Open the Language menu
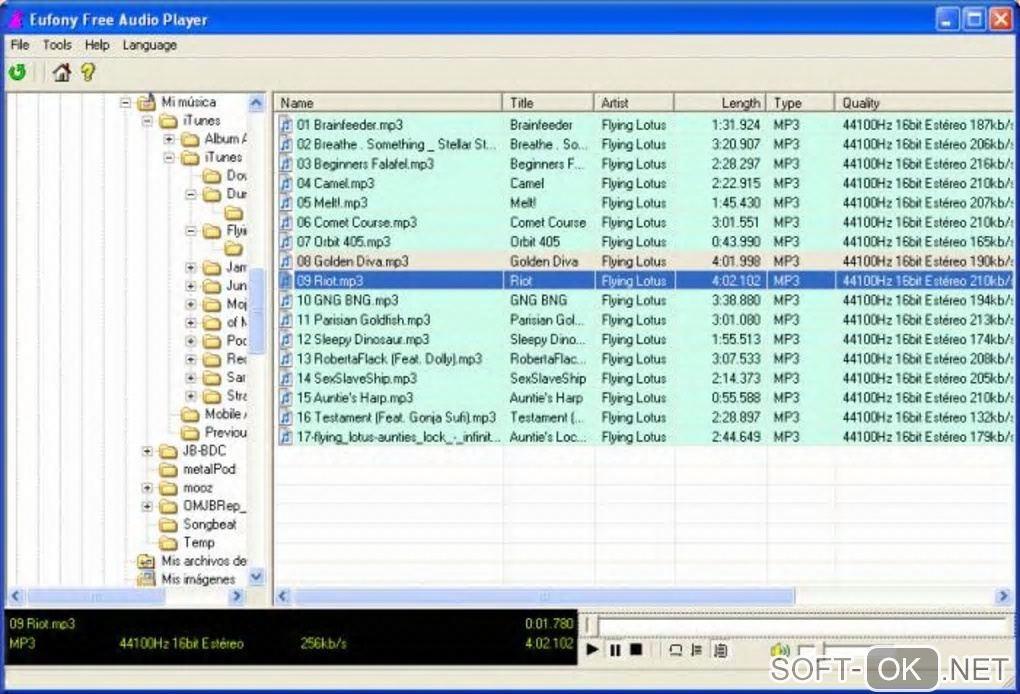 (150, 45)
